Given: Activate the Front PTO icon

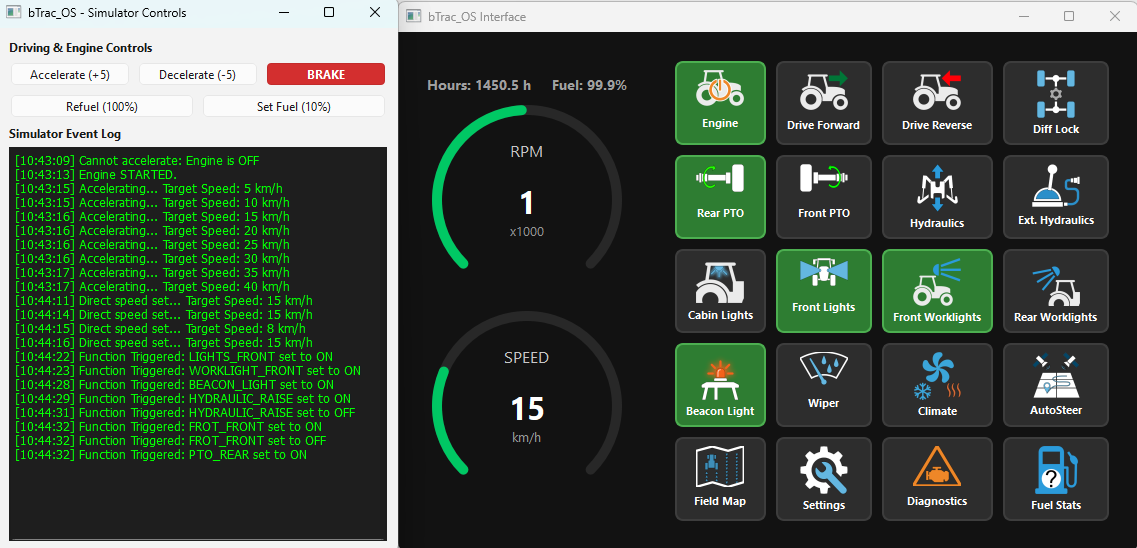Looking at the screenshot, I should (x=823, y=178).
